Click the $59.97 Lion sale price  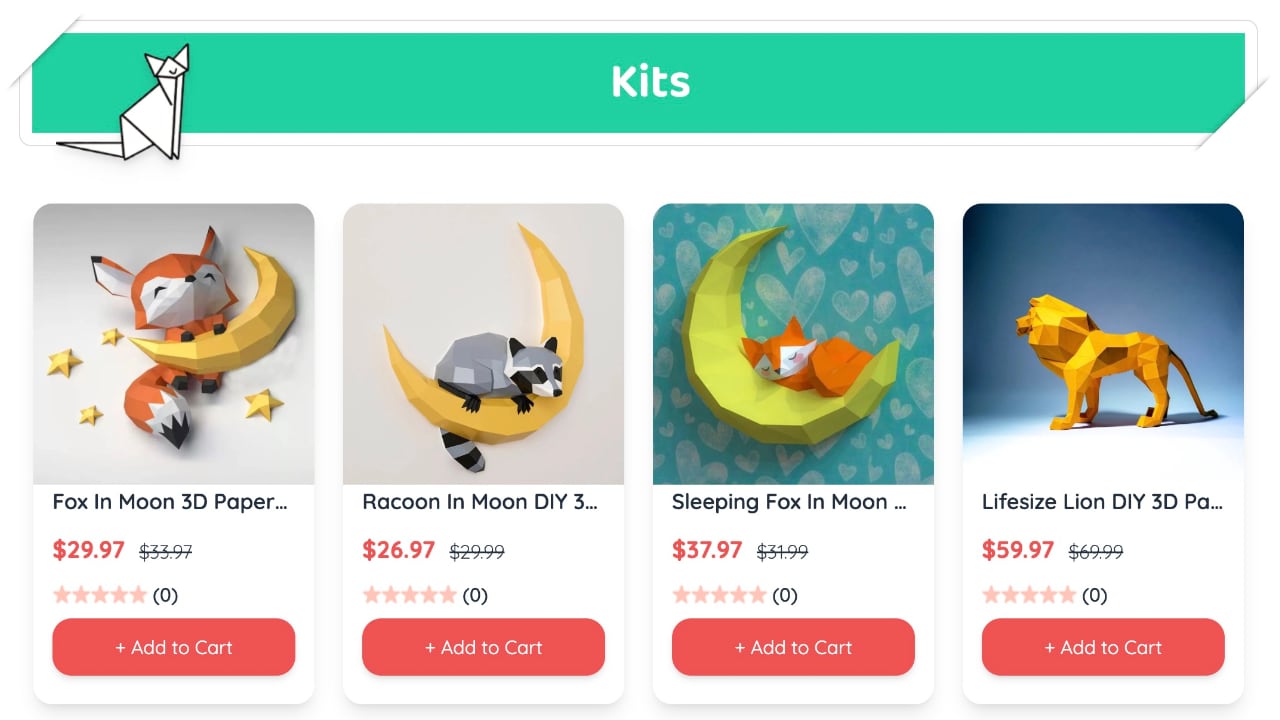(x=1018, y=550)
